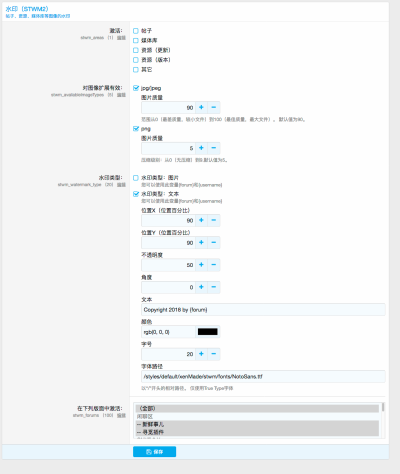Click the Copyright watermark text field
The height and width of the screenshot is (474, 400).
(x=263, y=310)
